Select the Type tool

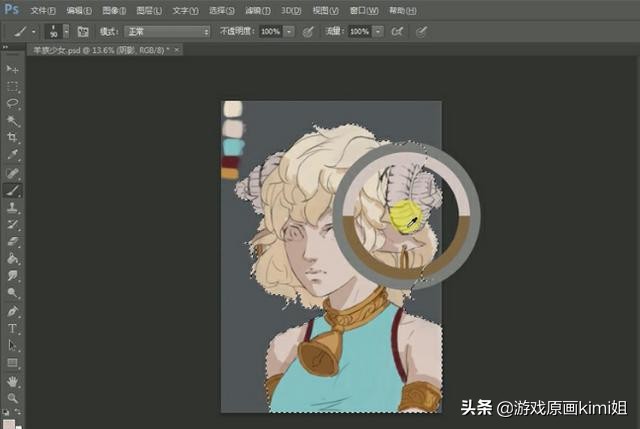click(12, 329)
